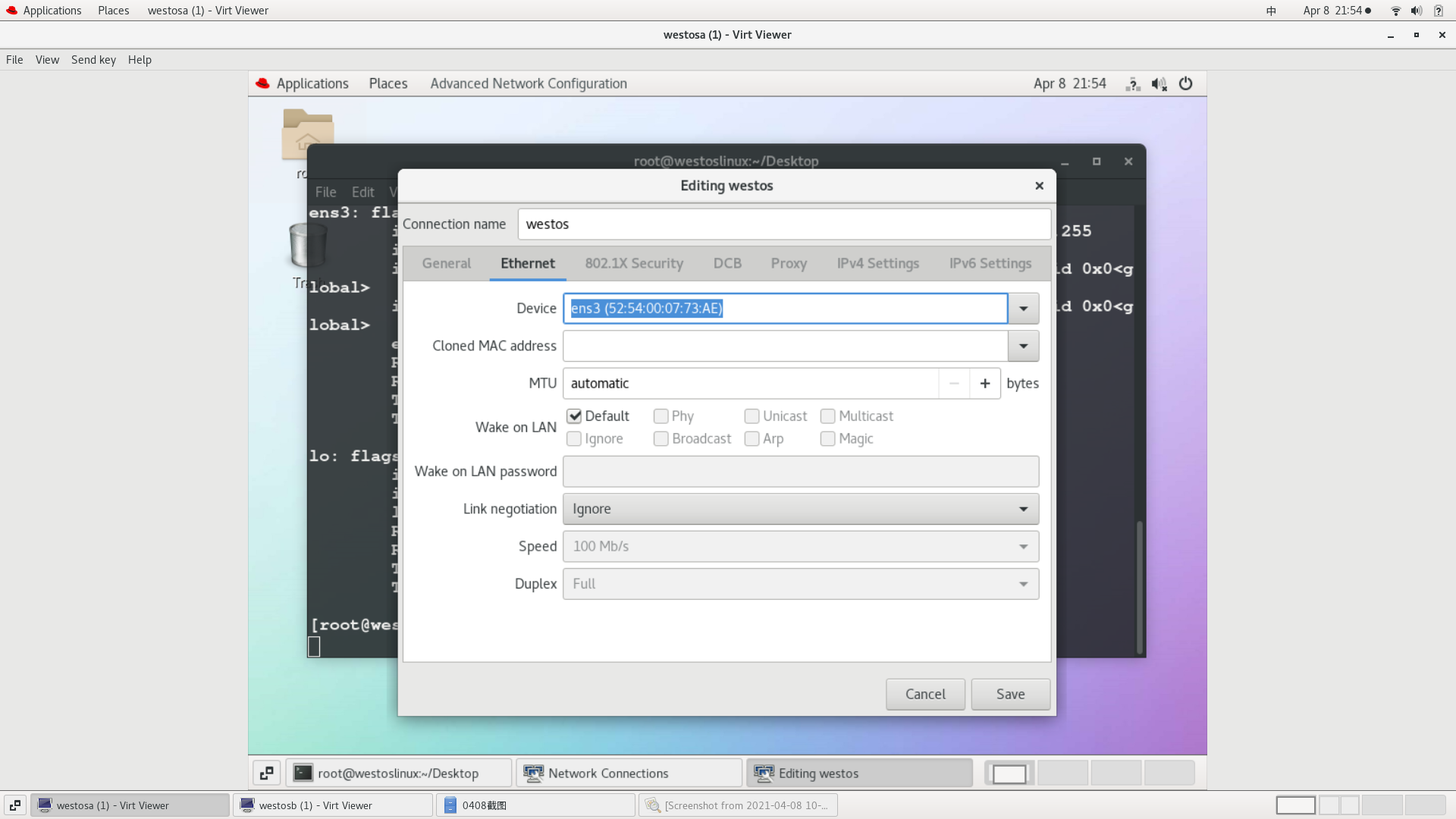Open the Duplex dropdown

[801, 584]
